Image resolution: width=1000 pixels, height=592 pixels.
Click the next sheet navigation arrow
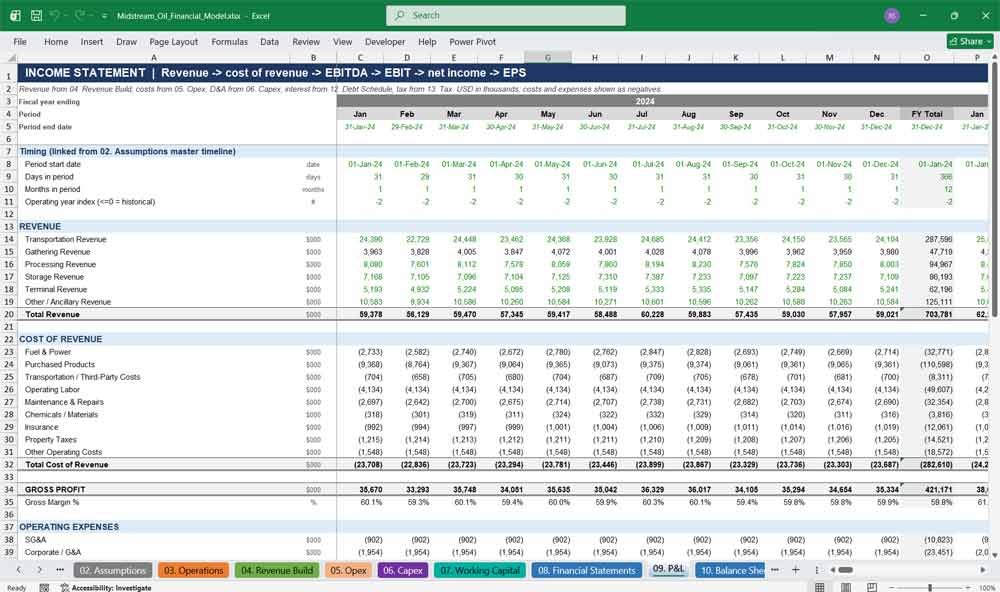click(x=40, y=570)
